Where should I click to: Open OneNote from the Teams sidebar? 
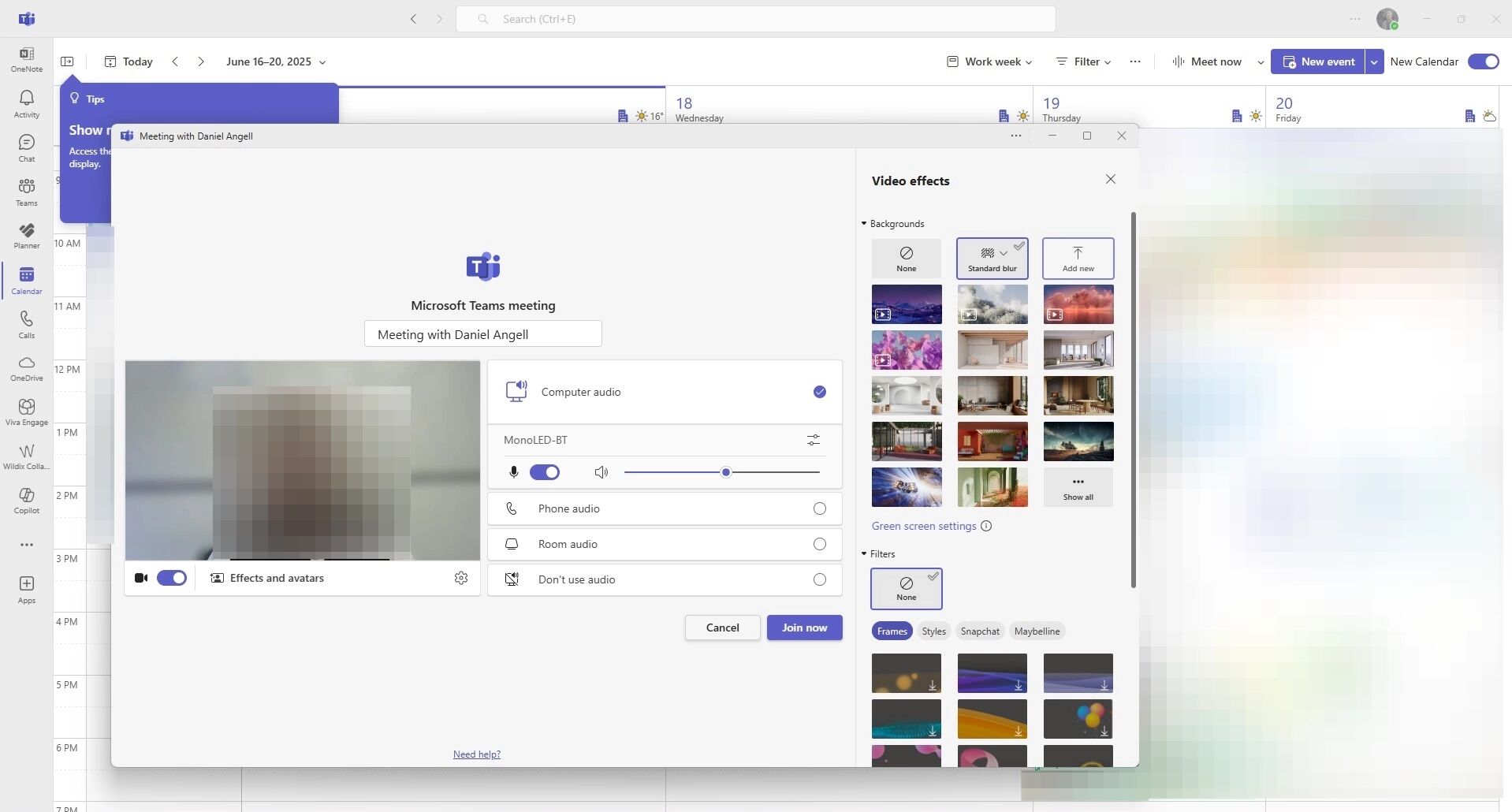pyautogui.click(x=27, y=59)
